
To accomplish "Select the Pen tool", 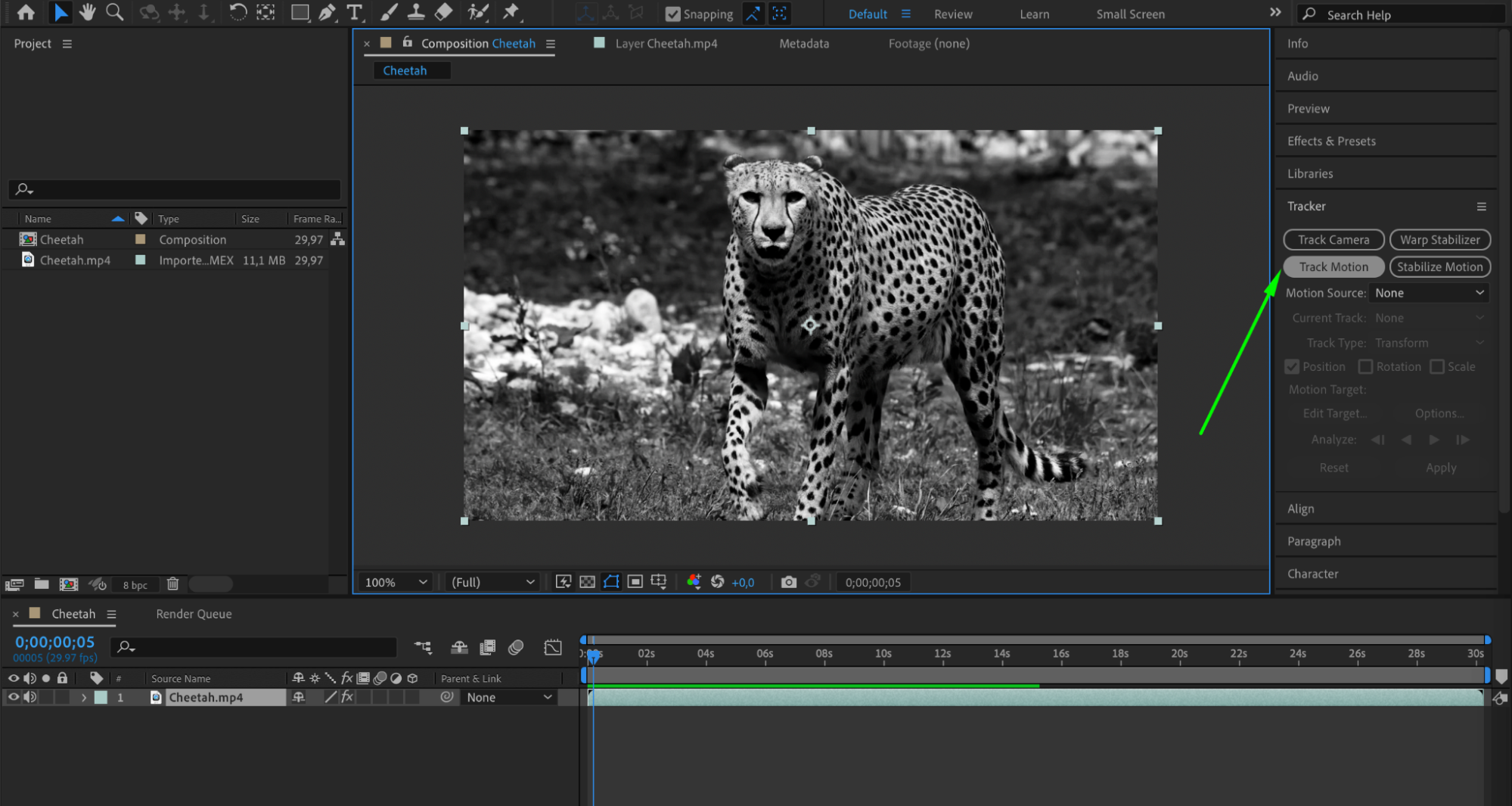I will (x=327, y=12).
